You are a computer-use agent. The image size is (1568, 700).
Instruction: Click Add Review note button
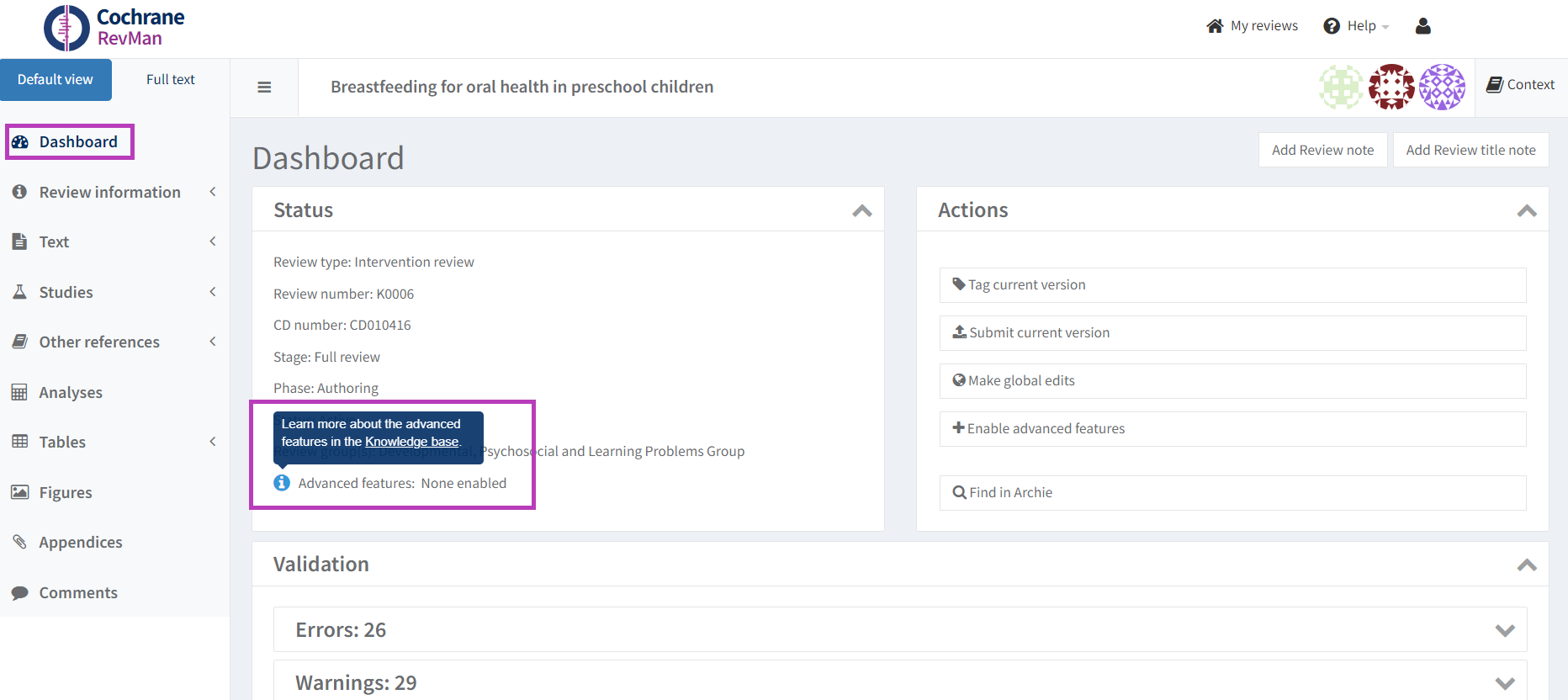tap(1322, 151)
